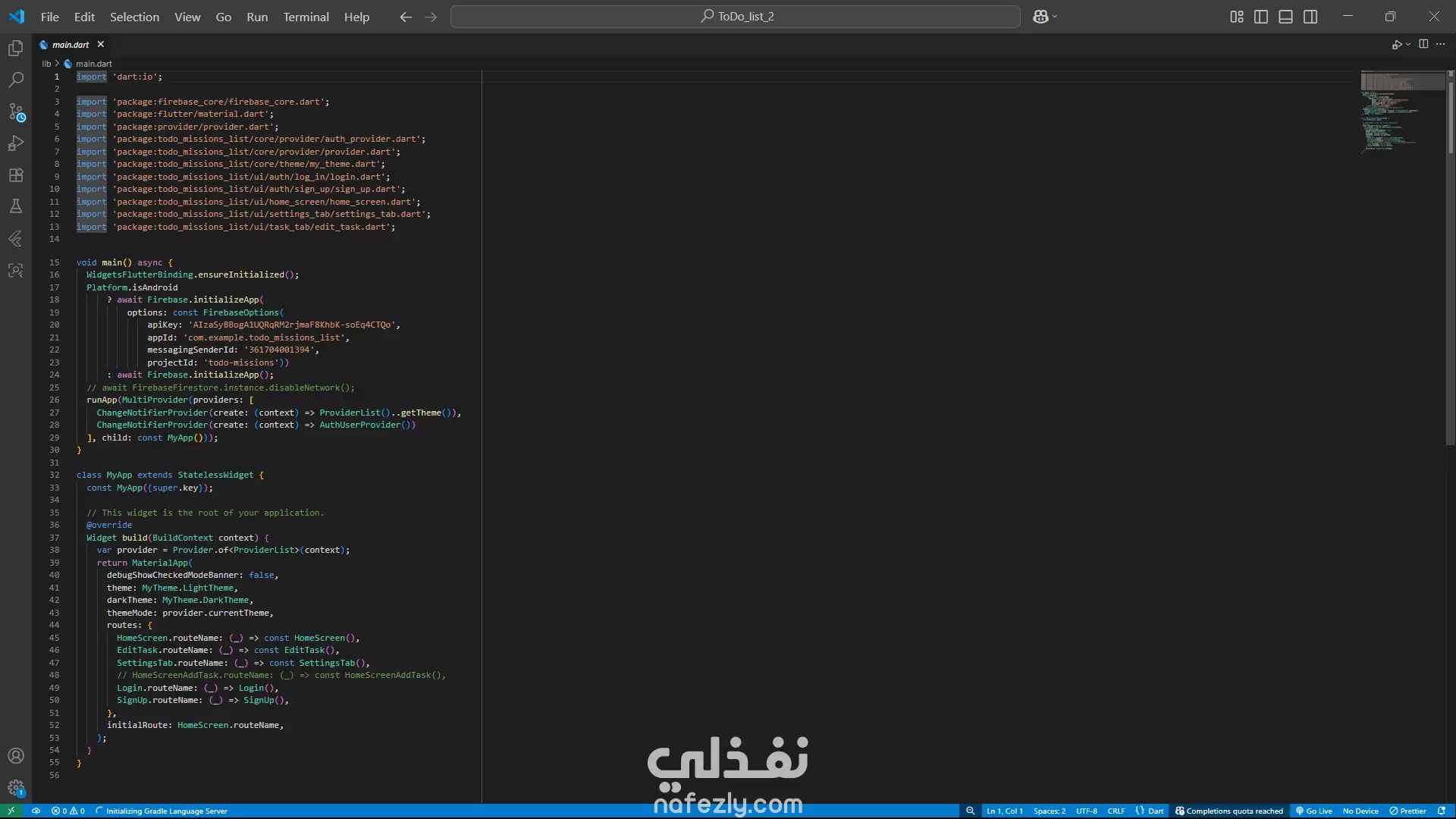Viewport: 1456px width, 819px height.
Task: Open editor More Actions ellipsis
Action: click(x=1440, y=44)
